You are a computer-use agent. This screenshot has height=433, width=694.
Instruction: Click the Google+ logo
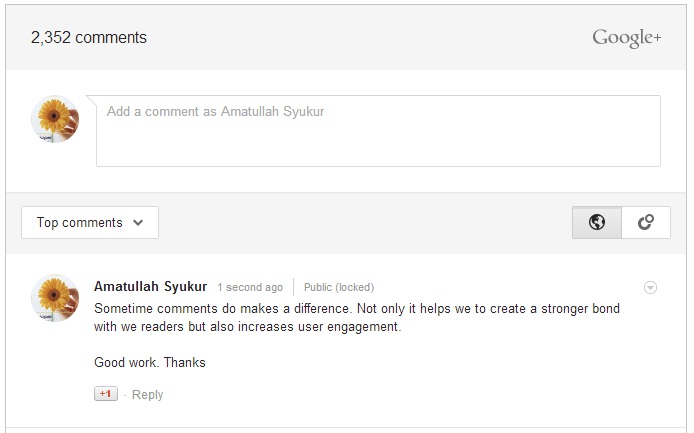click(627, 38)
